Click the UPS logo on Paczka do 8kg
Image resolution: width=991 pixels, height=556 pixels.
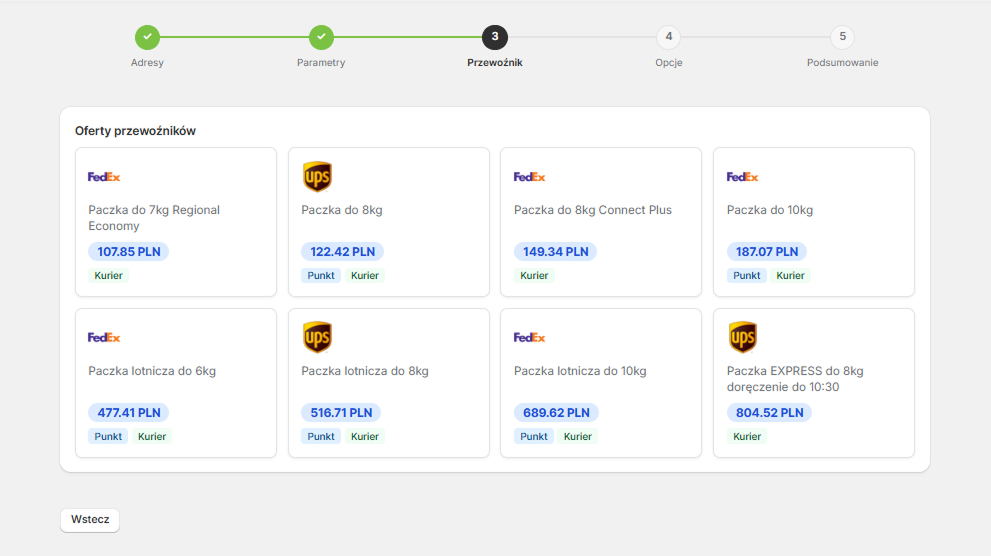tap(317, 176)
